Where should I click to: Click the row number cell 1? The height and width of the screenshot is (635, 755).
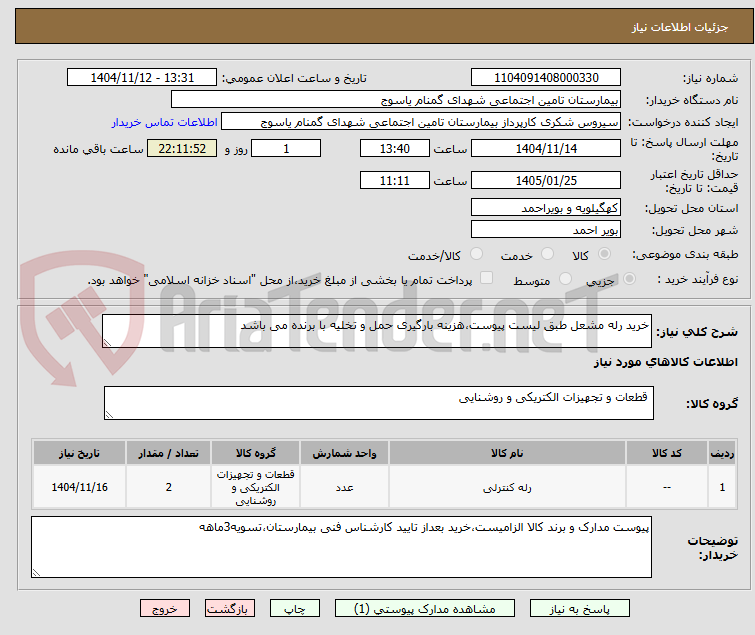pyautogui.click(x=722, y=487)
